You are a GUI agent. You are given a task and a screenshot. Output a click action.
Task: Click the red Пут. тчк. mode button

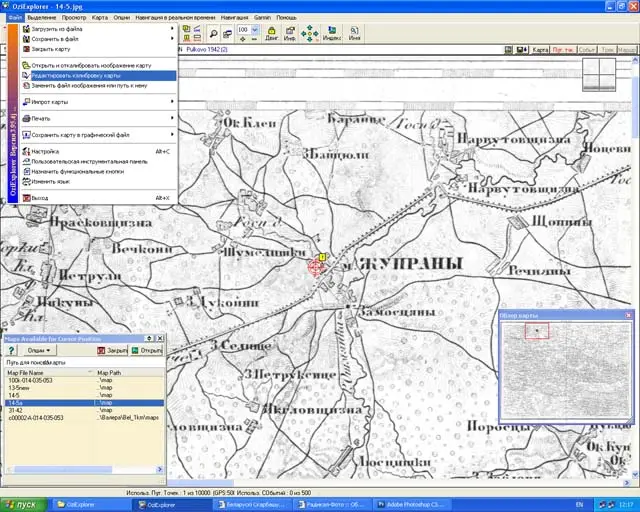[x=563, y=50]
